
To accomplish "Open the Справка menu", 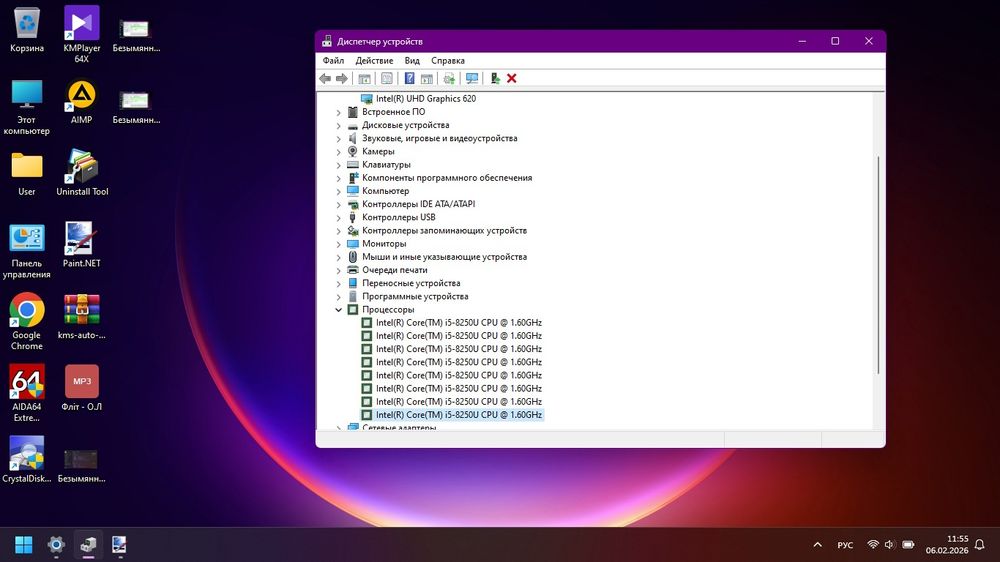I will (448, 61).
